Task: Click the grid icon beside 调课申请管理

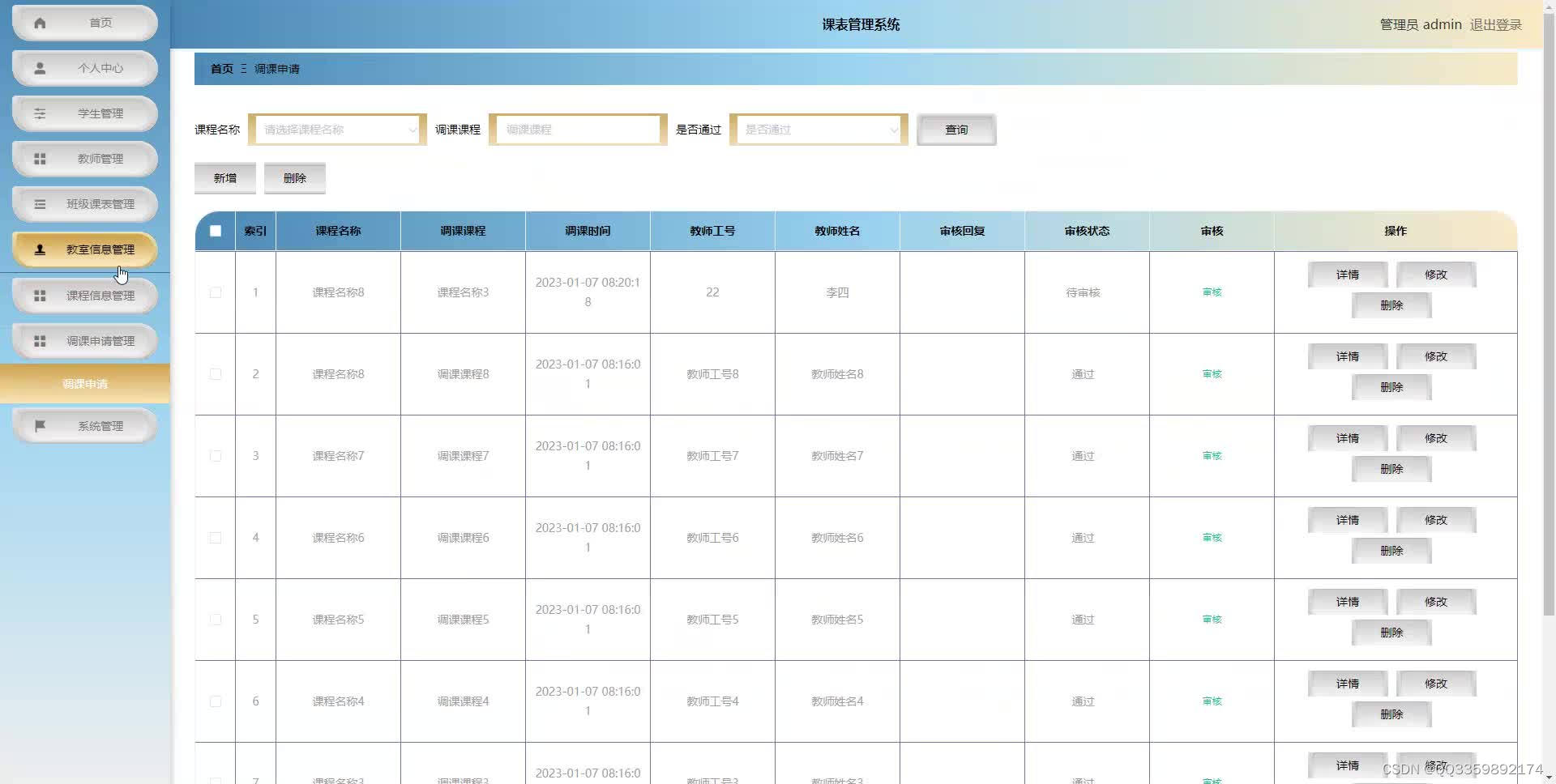Action: [40, 341]
